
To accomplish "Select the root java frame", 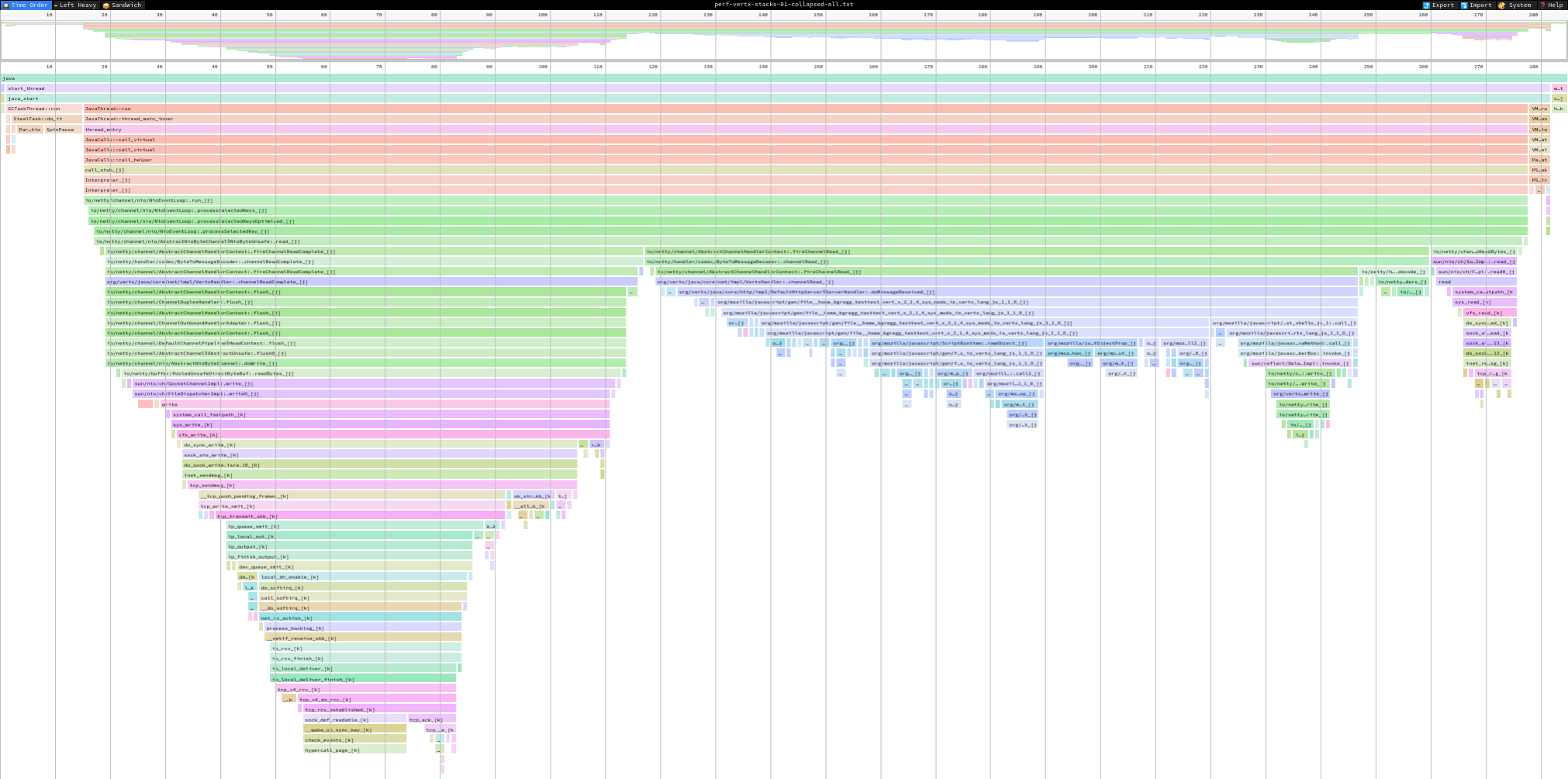I will click(x=783, y=78).
